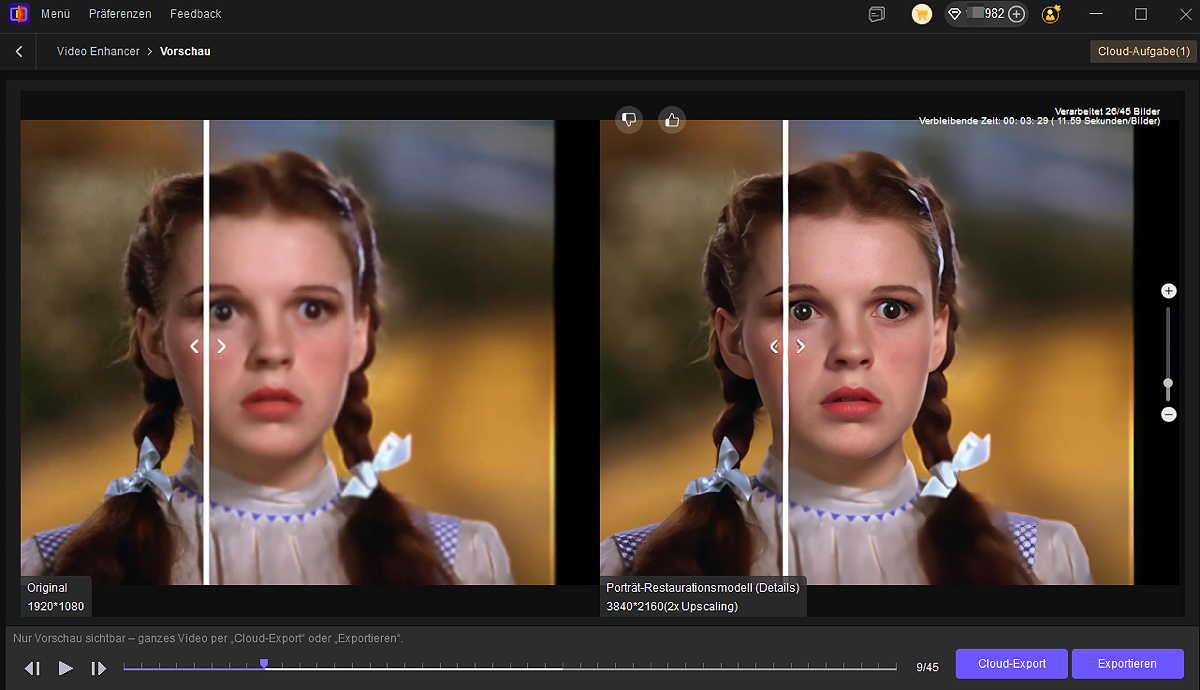Maximize the application window
This screenshot has width=1200, height=690.
click(x=1141, y=14)
